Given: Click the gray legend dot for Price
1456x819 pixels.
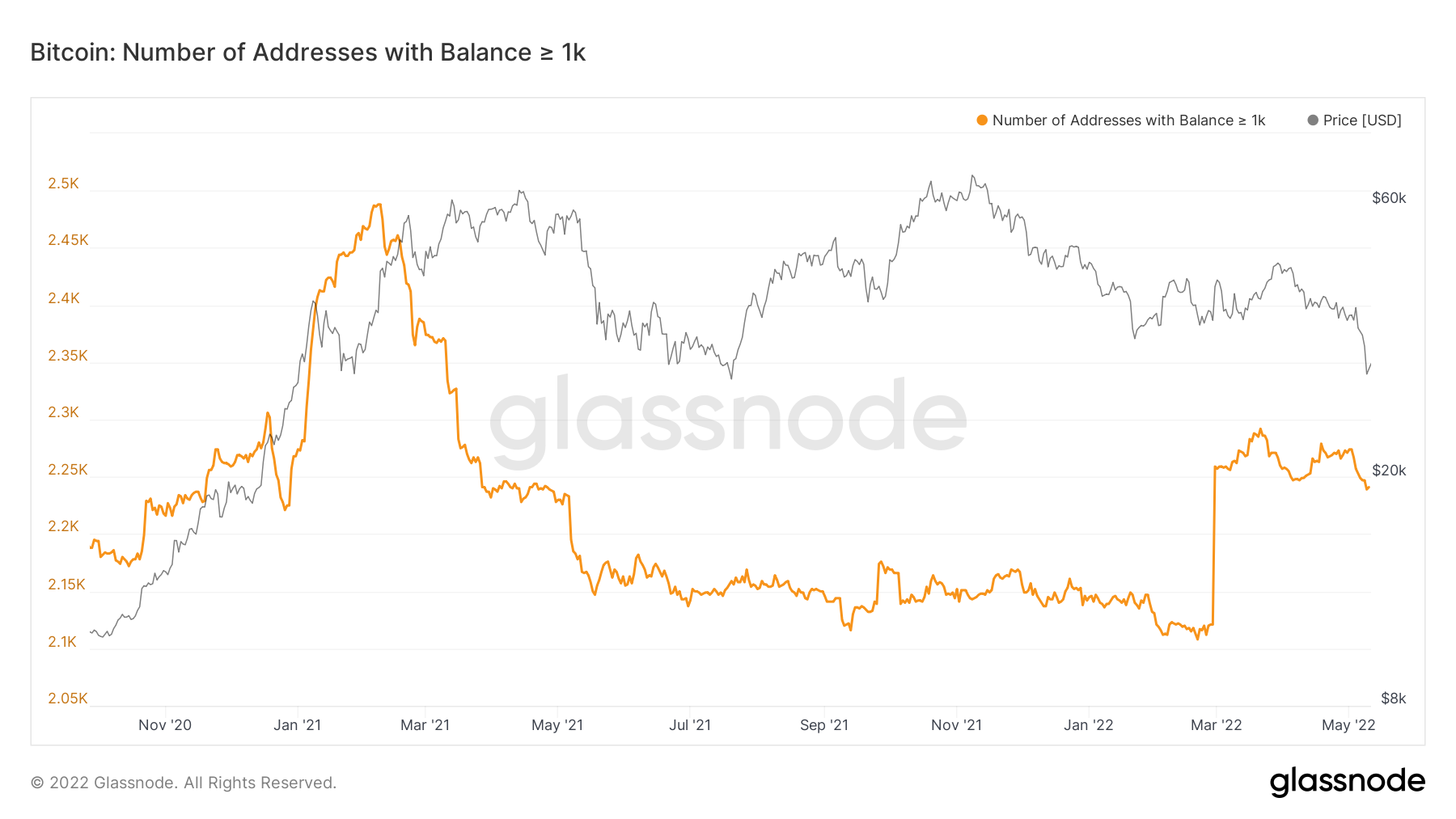Looking at the screenshot, I should tap(1313, 120).
